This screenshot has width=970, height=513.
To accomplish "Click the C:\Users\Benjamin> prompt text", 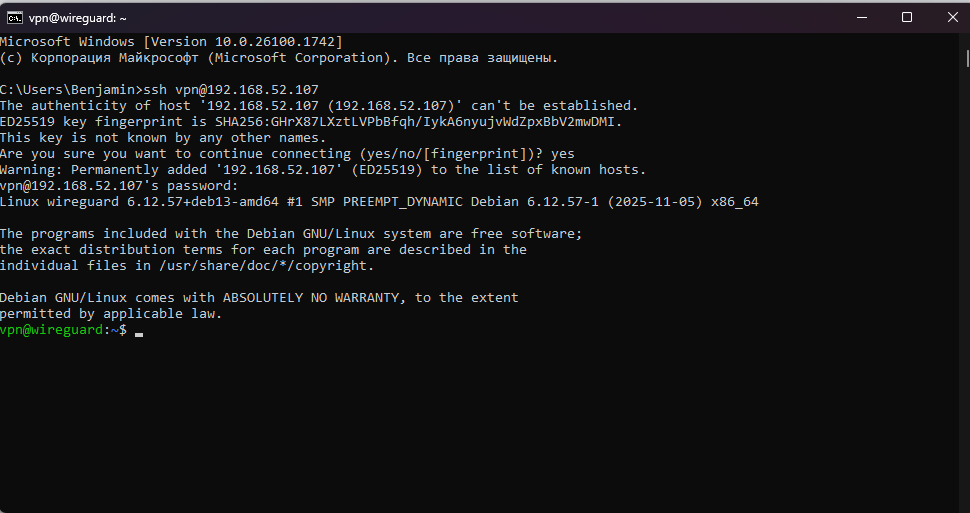I will tap(71, 89).
